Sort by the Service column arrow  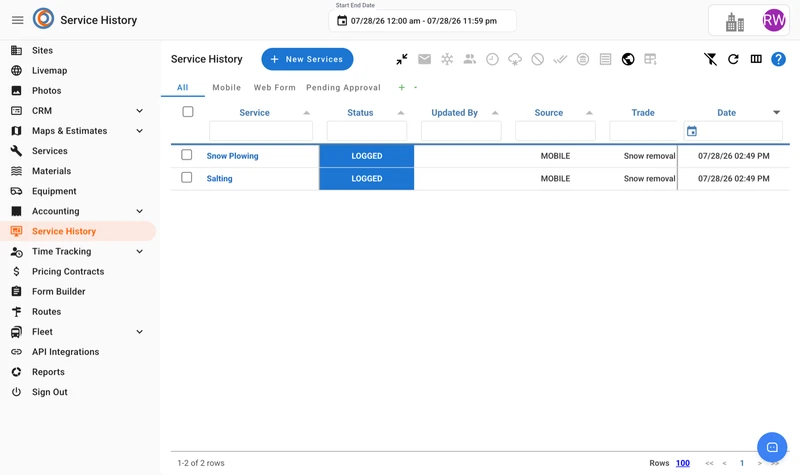coord(307,113)
